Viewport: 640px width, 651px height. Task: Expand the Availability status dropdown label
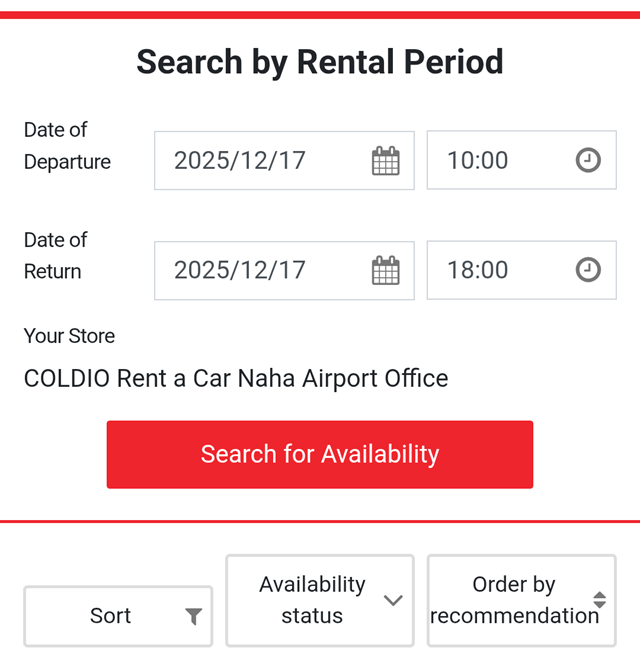pyautogui.click(x=312, y=600)
